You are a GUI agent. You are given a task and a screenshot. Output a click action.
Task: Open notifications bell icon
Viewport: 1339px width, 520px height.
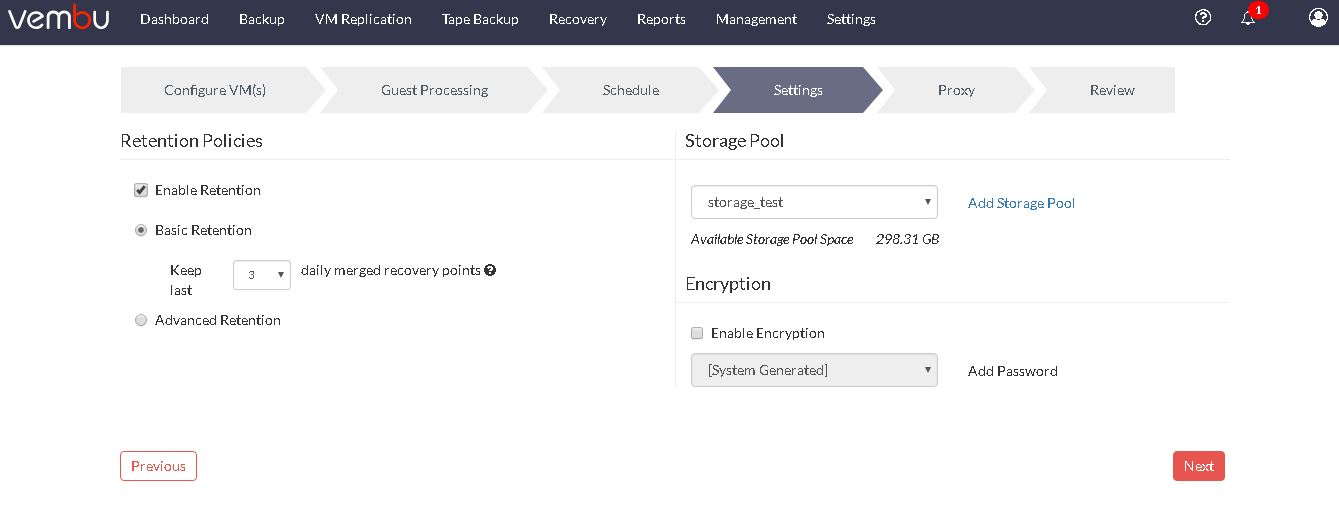click(1248, 18)
